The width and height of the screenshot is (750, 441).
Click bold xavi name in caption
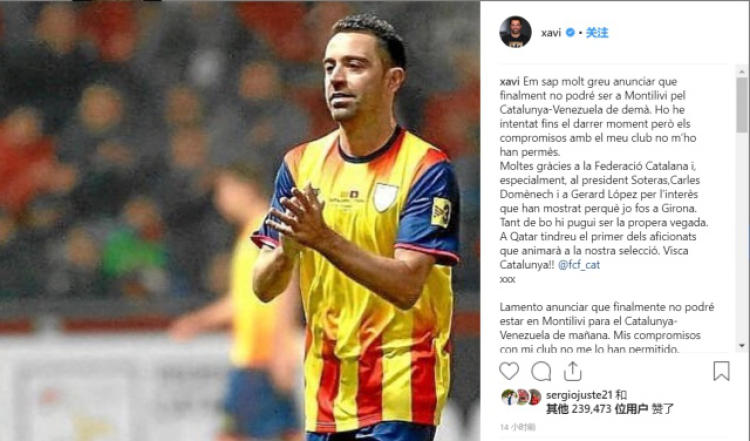pyautogui.click(x=509, y=81)
